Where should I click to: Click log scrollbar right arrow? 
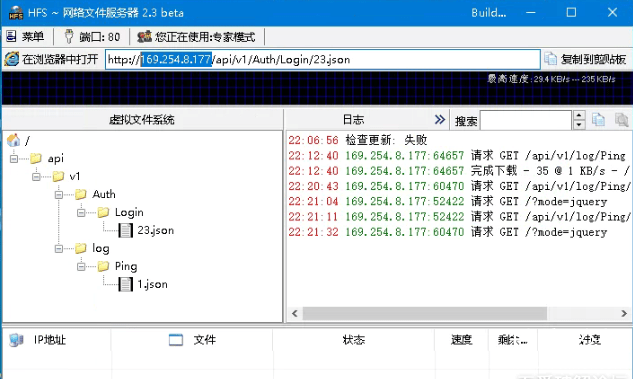point(624,313)
